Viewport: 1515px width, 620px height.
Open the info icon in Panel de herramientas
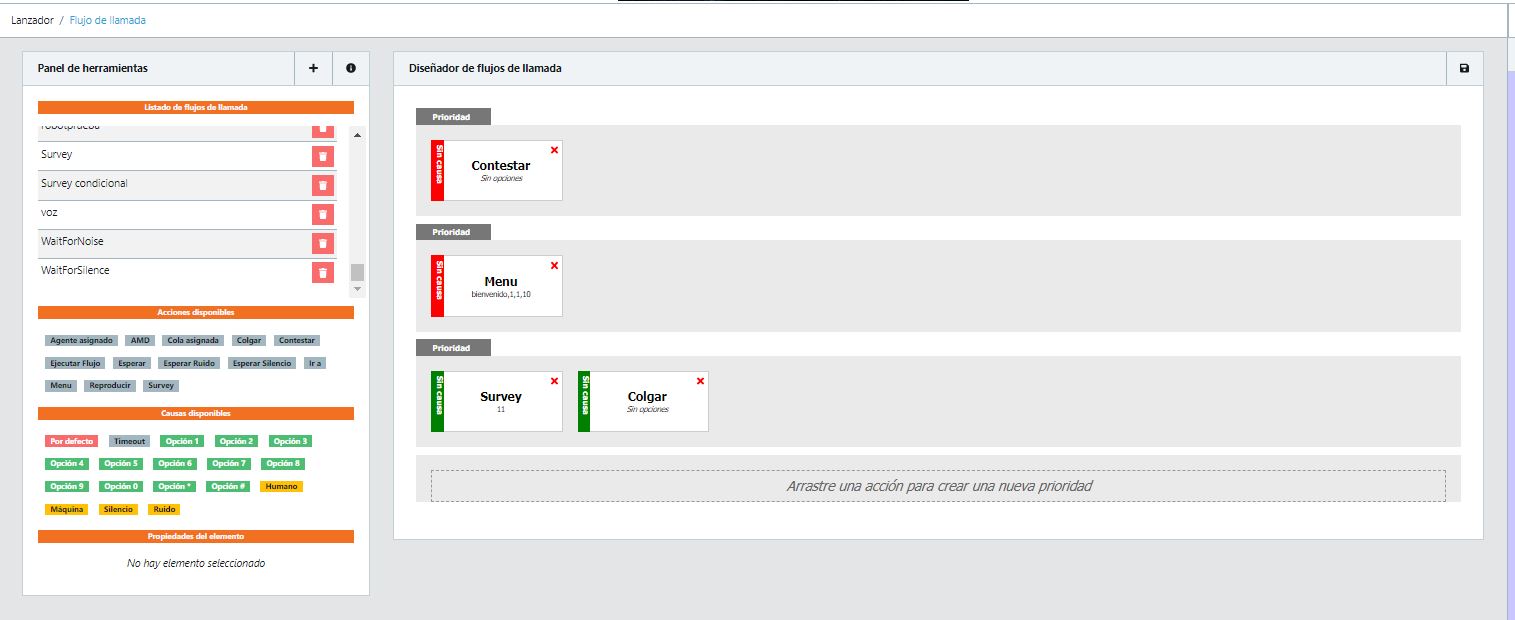351,69
